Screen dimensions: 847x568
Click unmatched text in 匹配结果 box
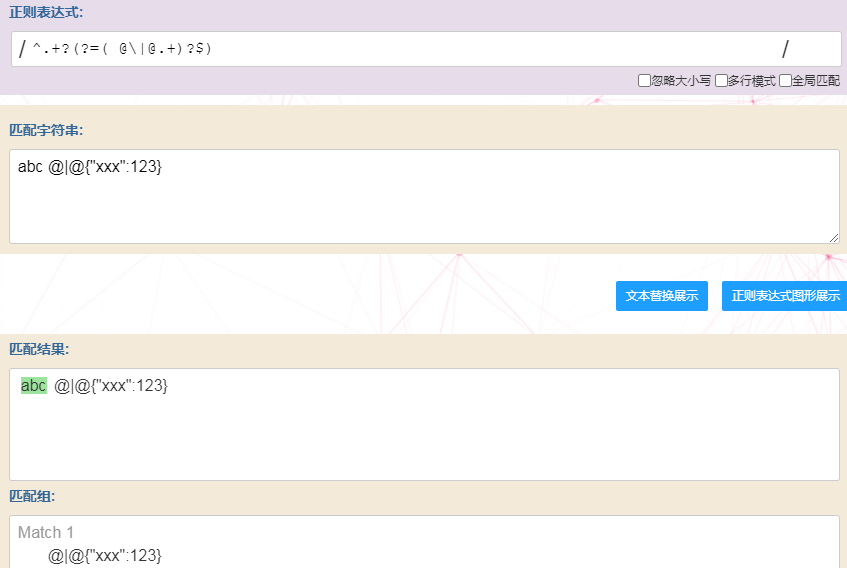point(111,385)
